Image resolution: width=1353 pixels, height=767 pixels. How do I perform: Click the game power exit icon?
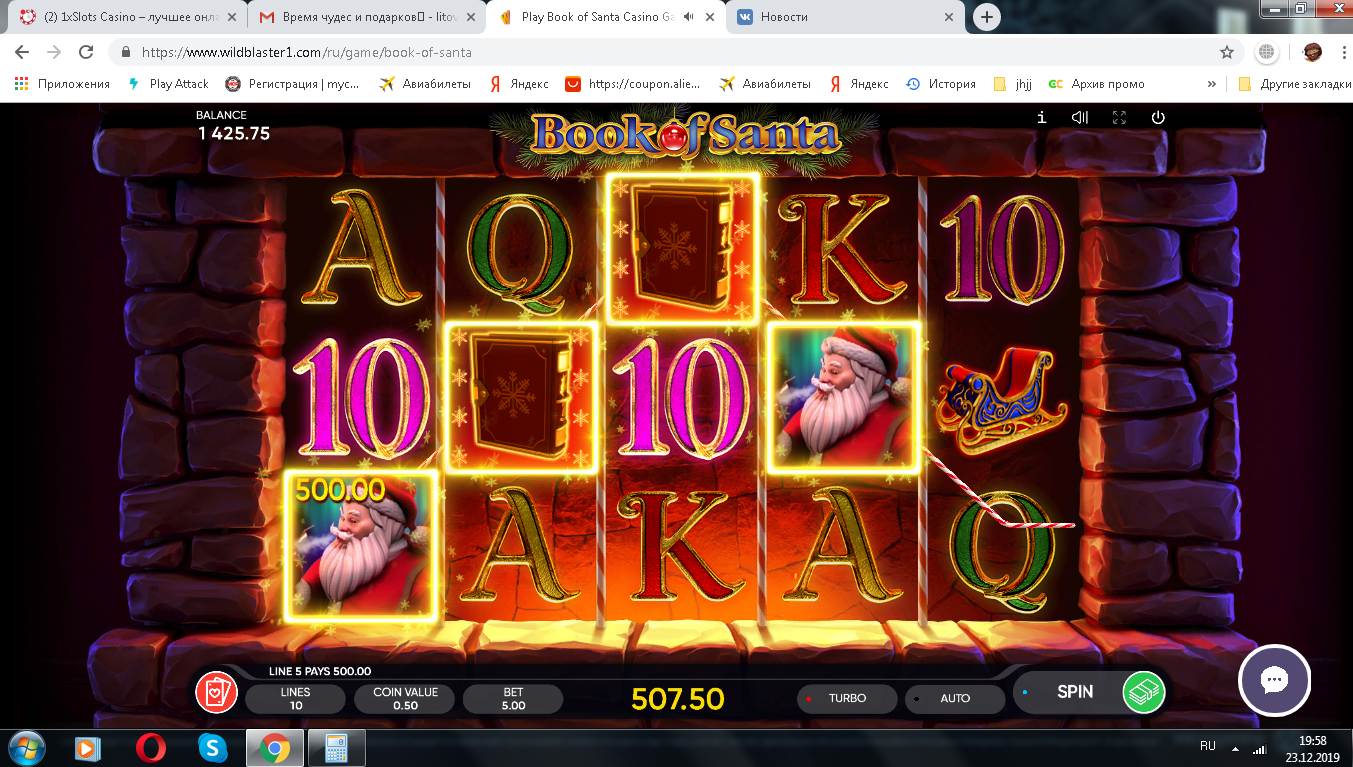click(1158, 117)
